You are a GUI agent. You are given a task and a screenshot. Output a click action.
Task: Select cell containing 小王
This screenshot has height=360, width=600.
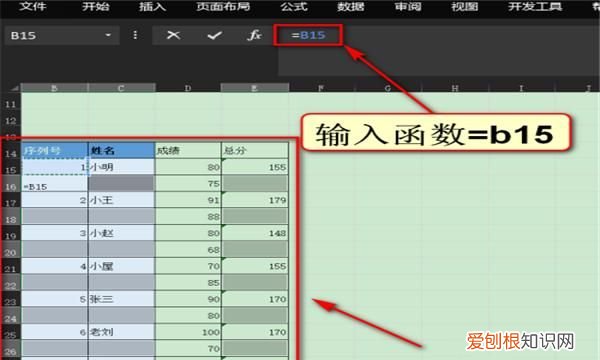(x=122, y=200)
